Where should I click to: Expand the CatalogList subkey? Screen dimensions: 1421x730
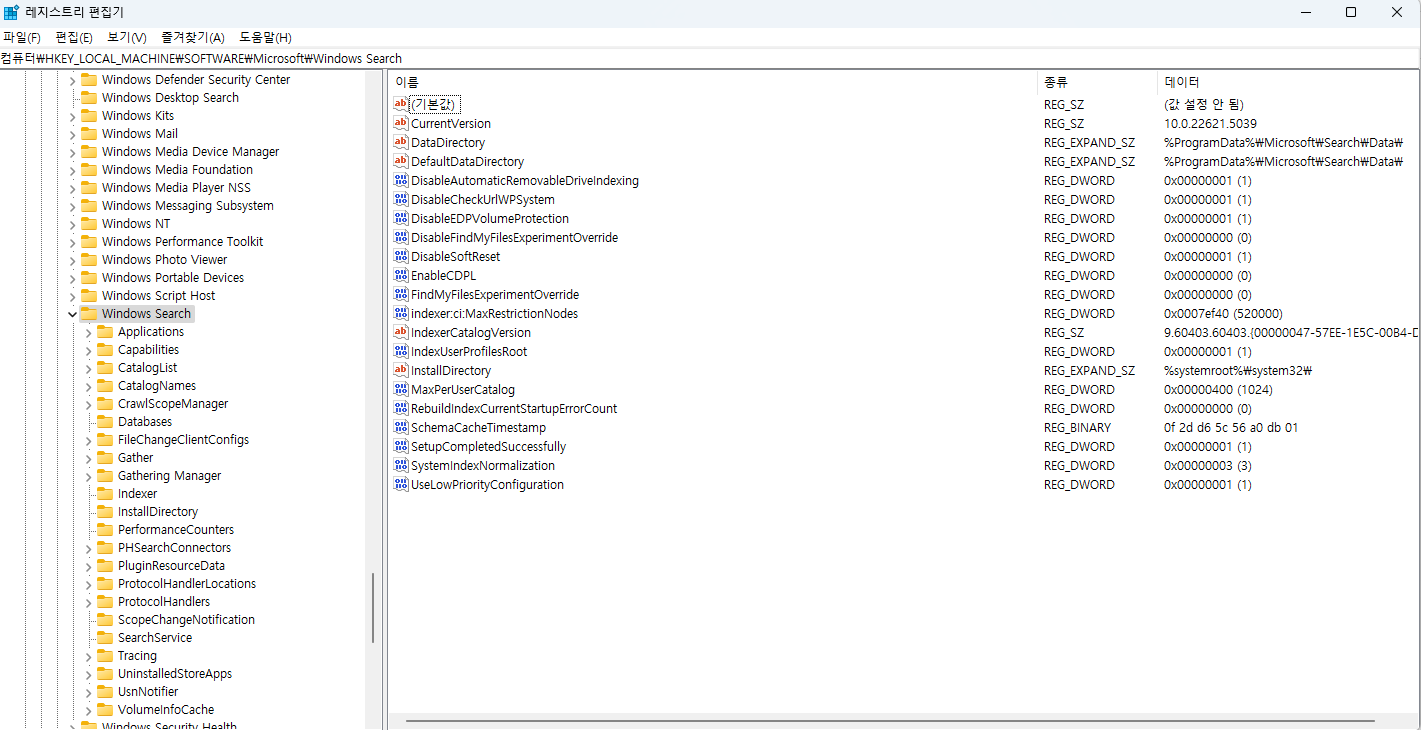tap(88, 368)
